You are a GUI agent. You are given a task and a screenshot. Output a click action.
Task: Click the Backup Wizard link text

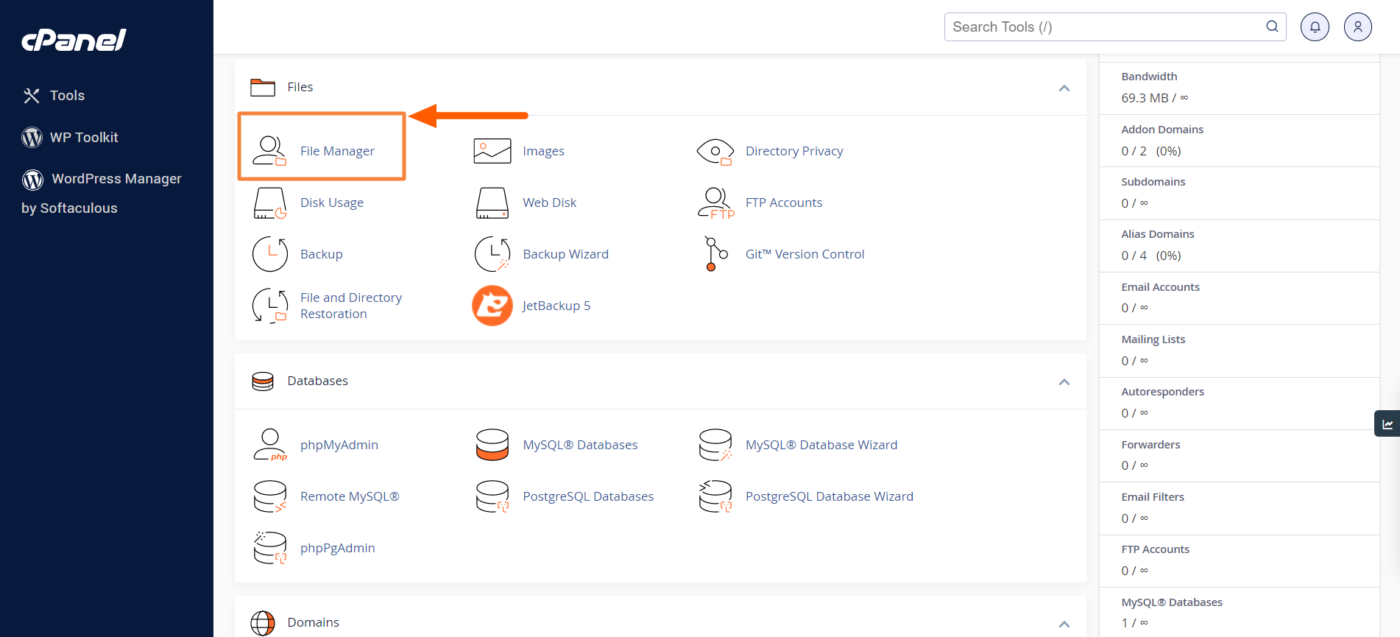click(565, 254)
